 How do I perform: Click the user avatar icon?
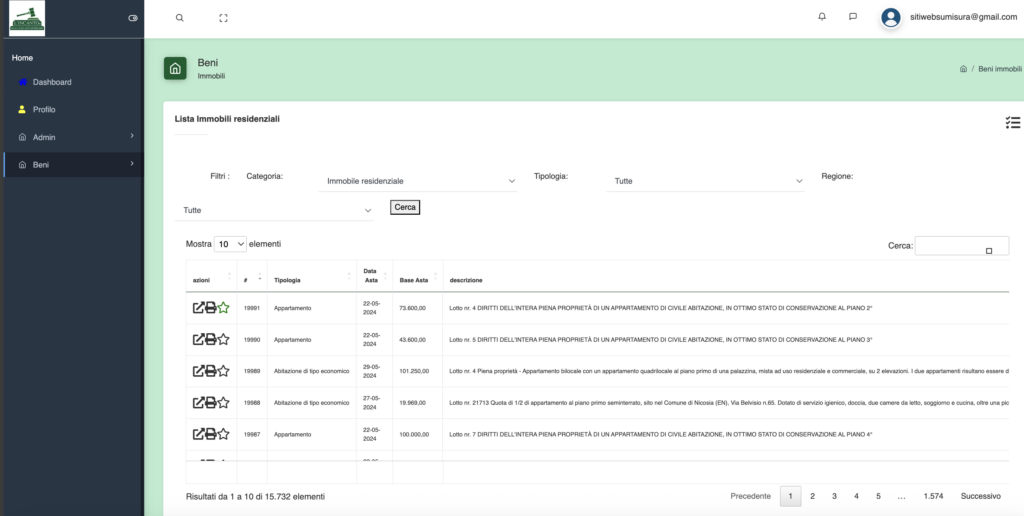click(891, 17)
